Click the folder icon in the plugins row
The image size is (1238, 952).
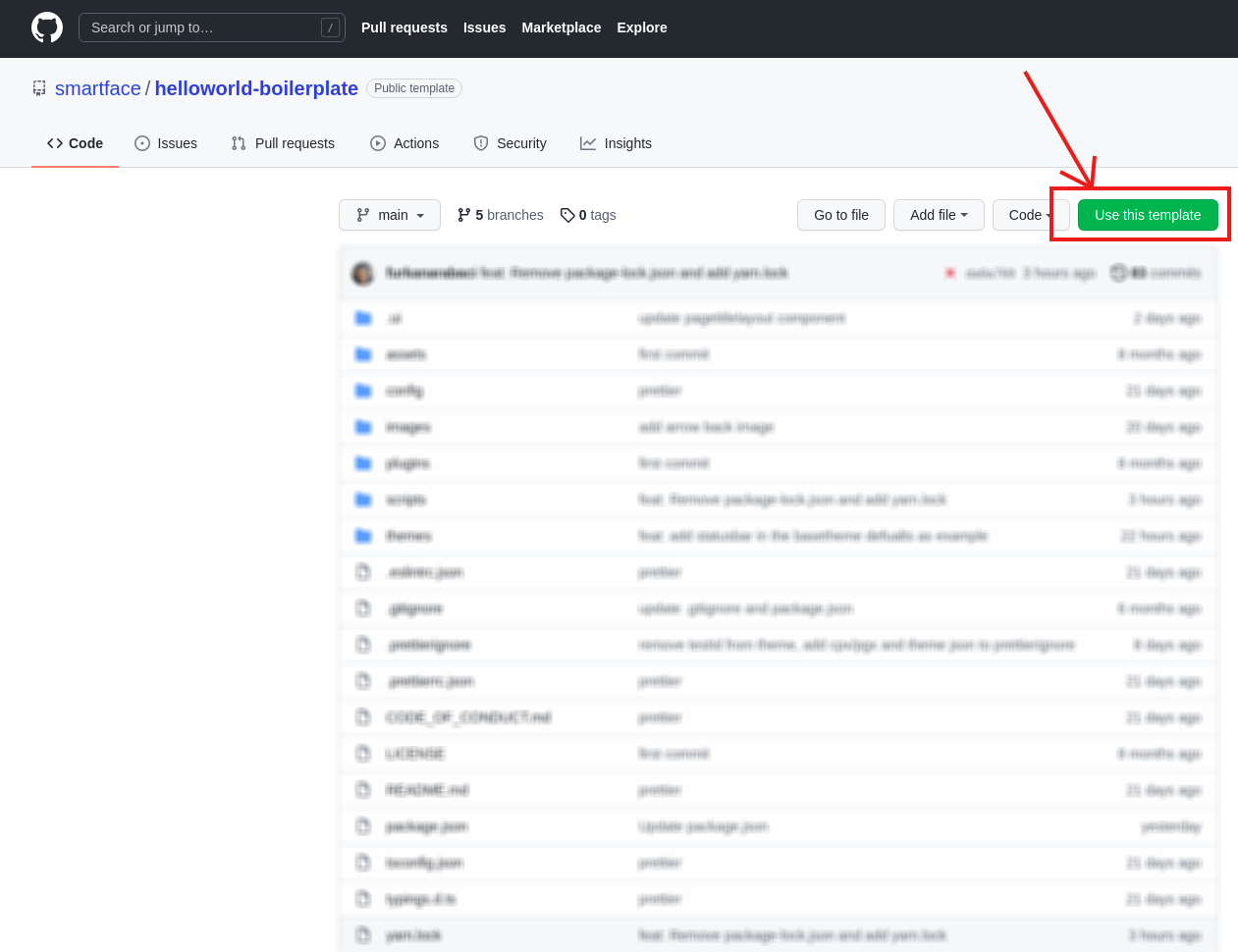(x=363, y=463)
